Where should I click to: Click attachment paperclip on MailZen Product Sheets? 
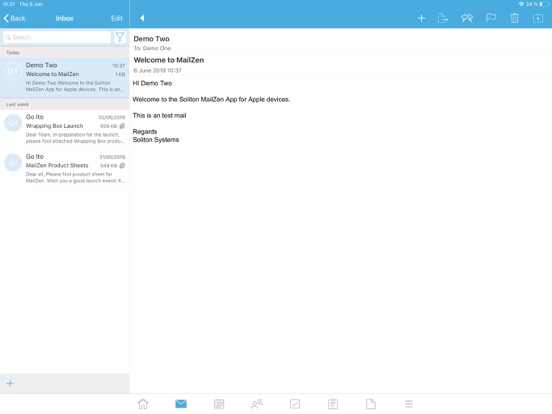[122, 165]
